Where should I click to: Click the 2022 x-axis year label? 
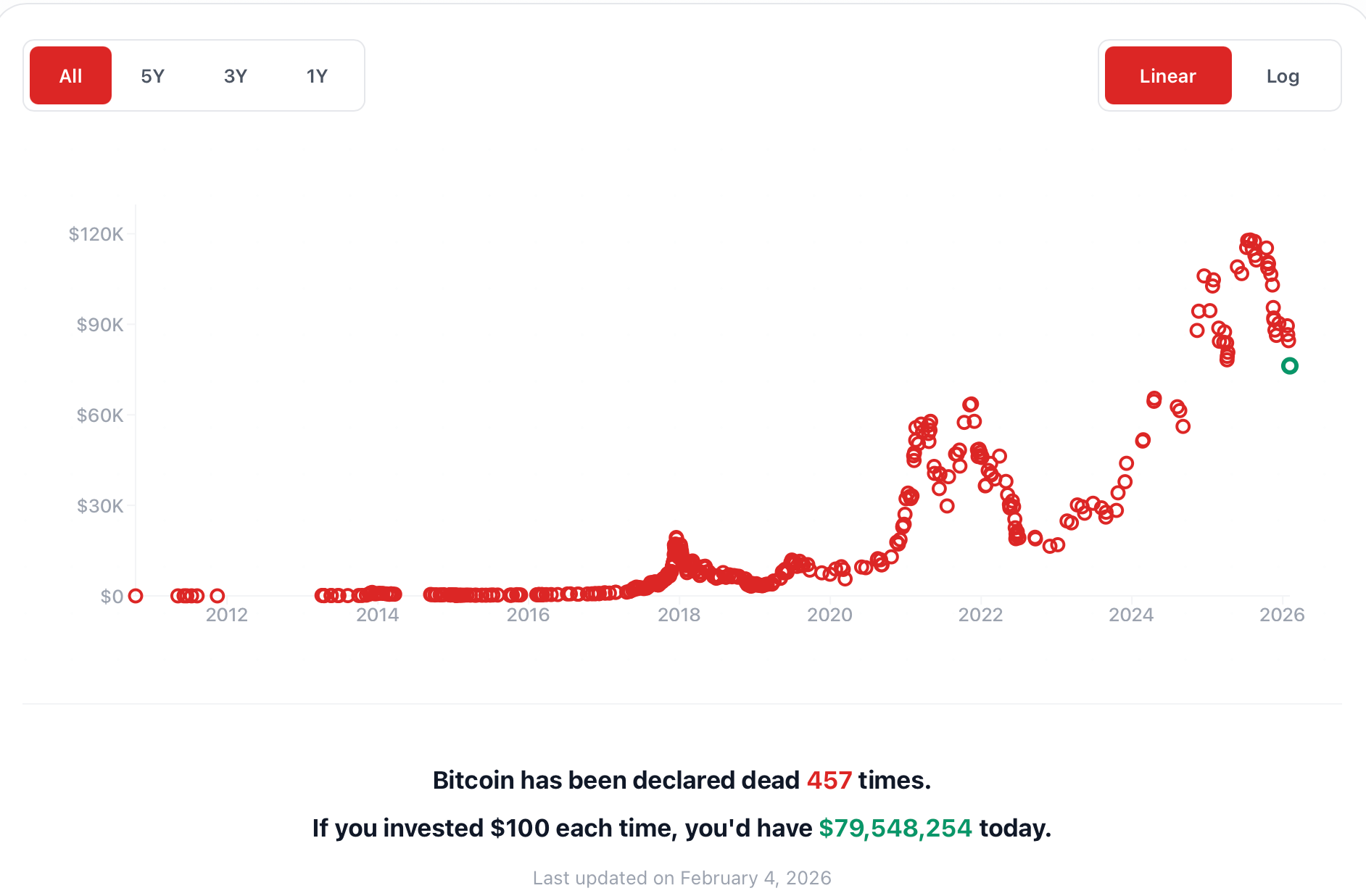click(x=980, y=615)
